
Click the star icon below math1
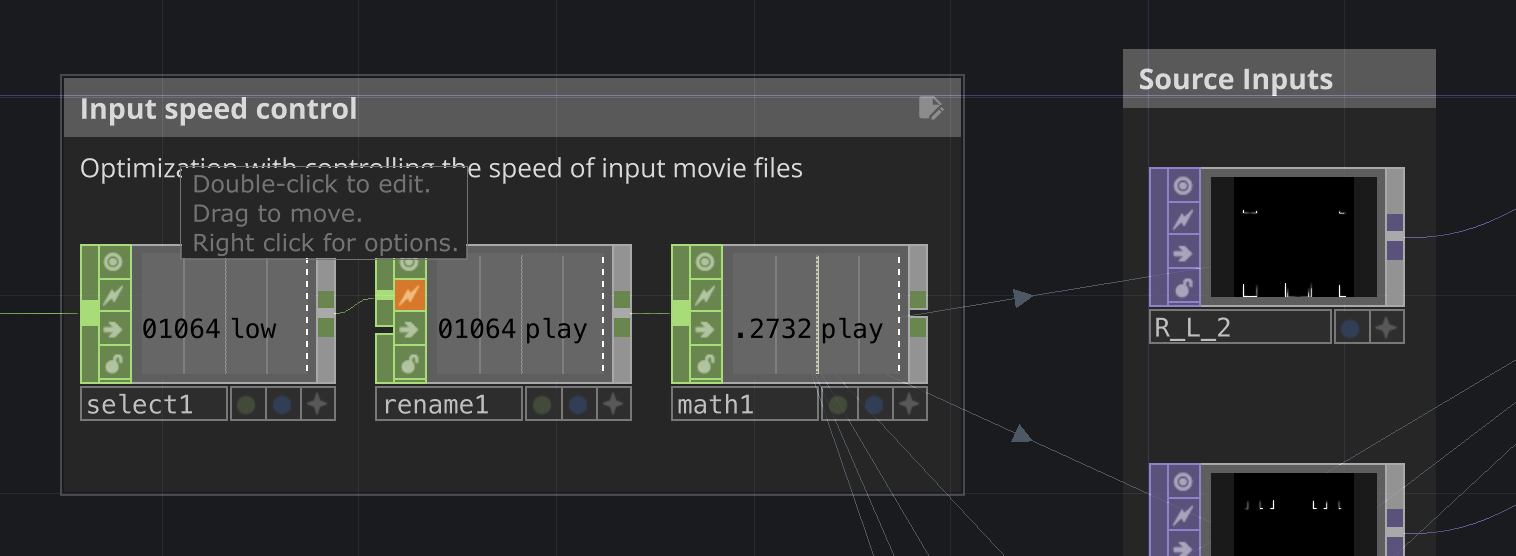coord(909,404)
